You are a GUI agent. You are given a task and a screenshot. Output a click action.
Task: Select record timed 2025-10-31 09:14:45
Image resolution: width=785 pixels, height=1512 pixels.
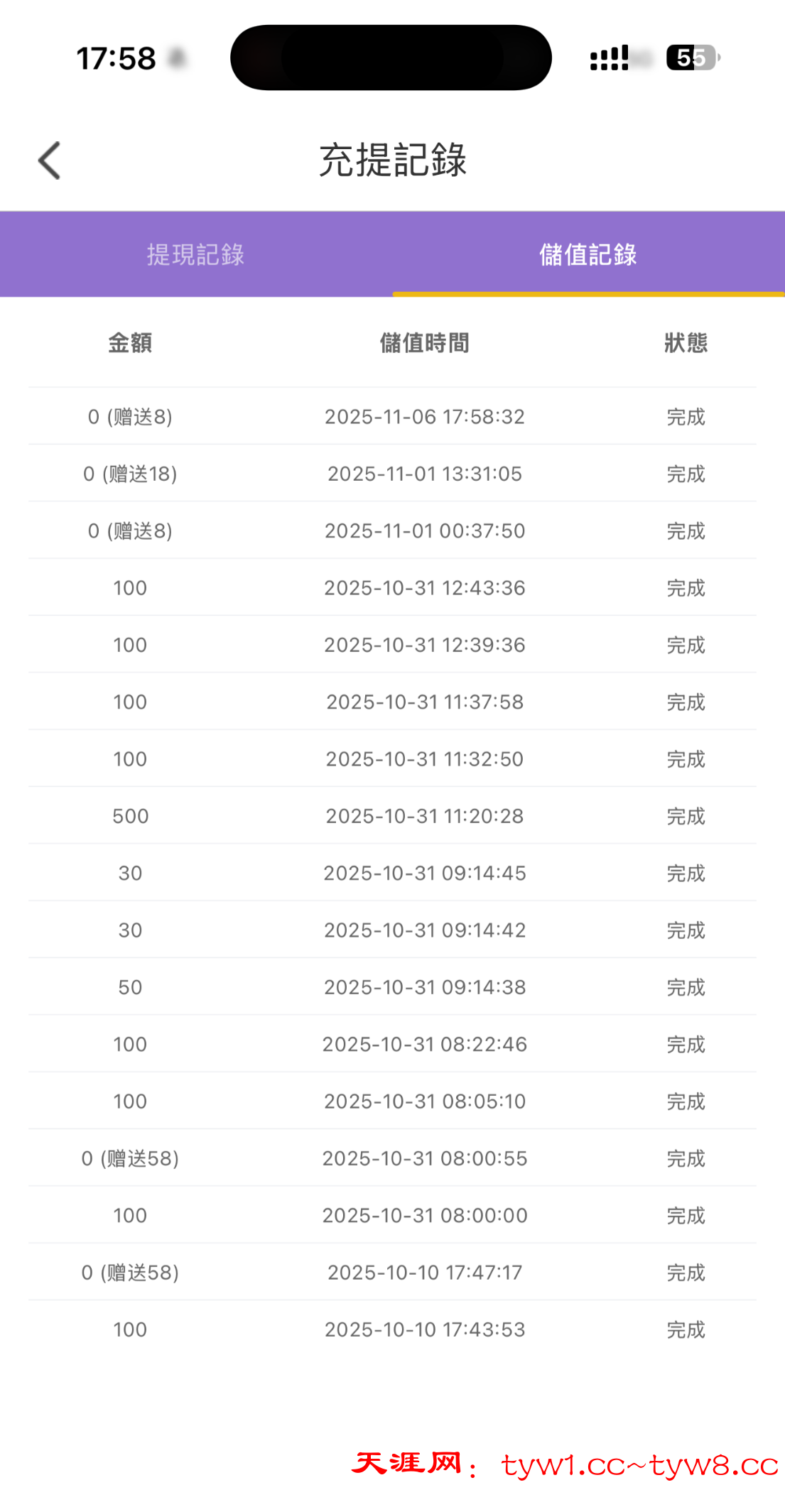pyautogui.click(x=424, y=874)
